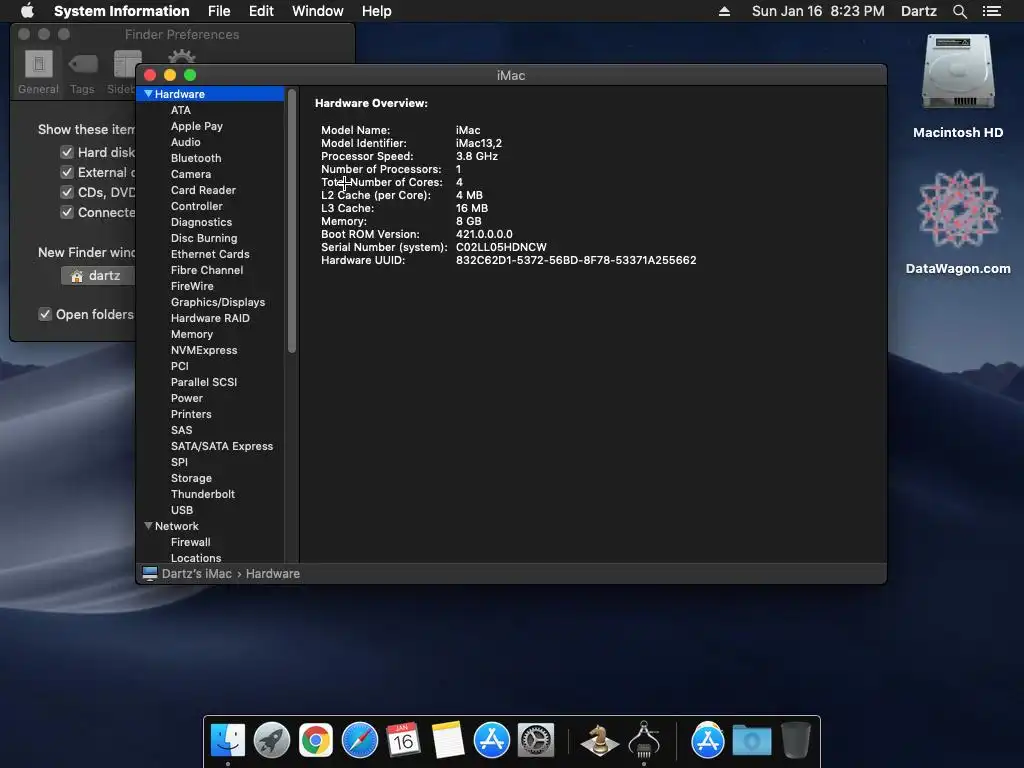Screen dimensions: 1024x768
Task: Open the Edit menu
Action: click(261, 11)
